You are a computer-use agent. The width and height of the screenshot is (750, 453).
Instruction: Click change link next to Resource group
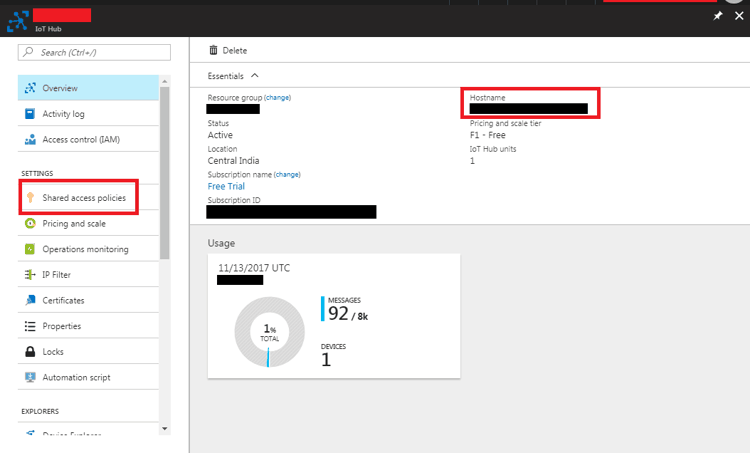pyautogui.click(x=277, y=98)
